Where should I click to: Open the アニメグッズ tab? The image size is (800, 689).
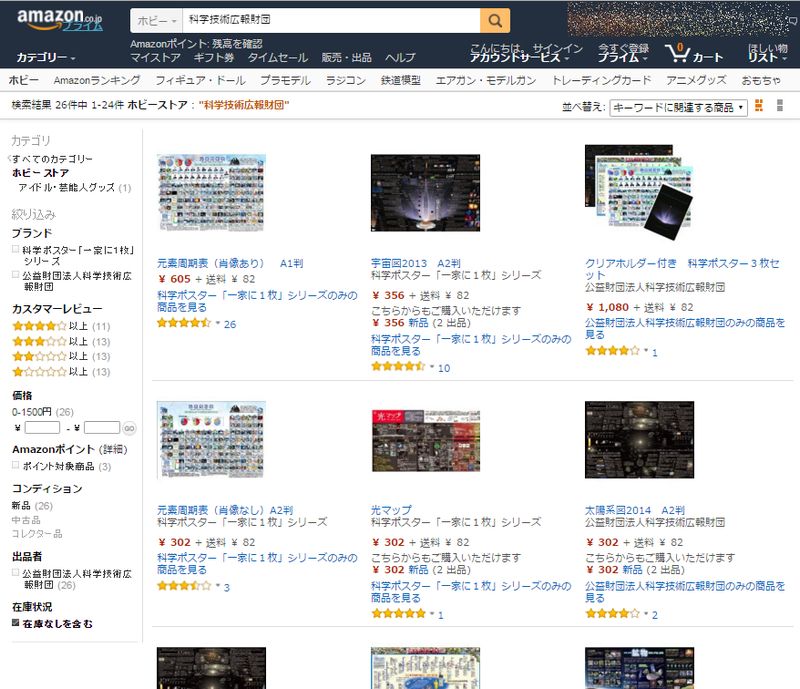coord(696,81)
